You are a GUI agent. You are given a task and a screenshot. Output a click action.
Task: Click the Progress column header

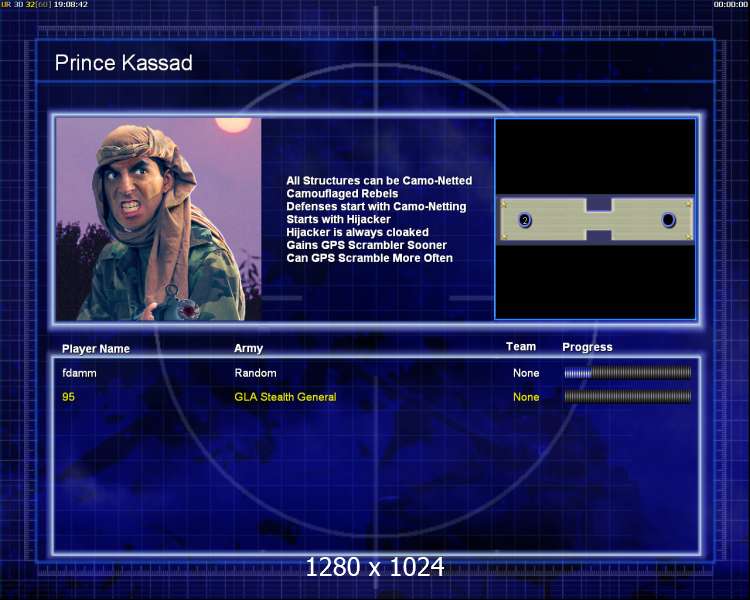pos(587,347)
